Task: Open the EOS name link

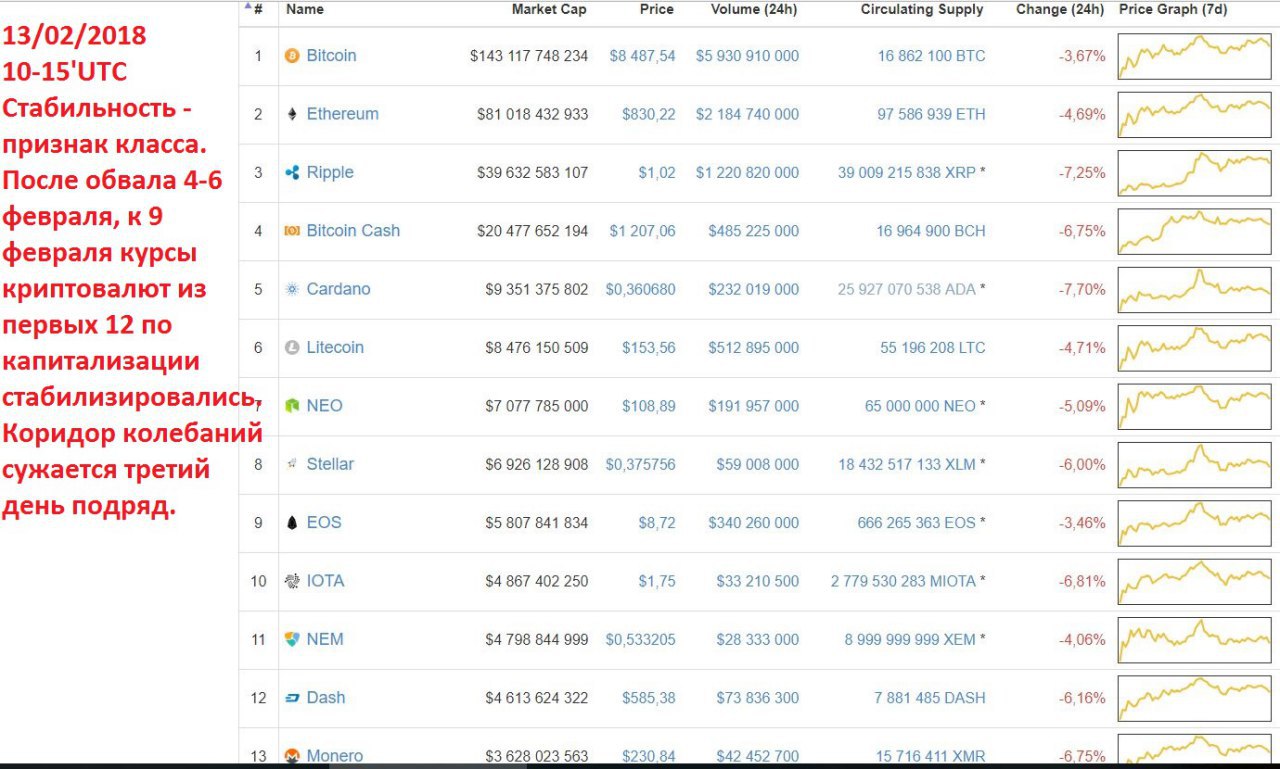Action: pyautogui.click(x=324, y=523)
